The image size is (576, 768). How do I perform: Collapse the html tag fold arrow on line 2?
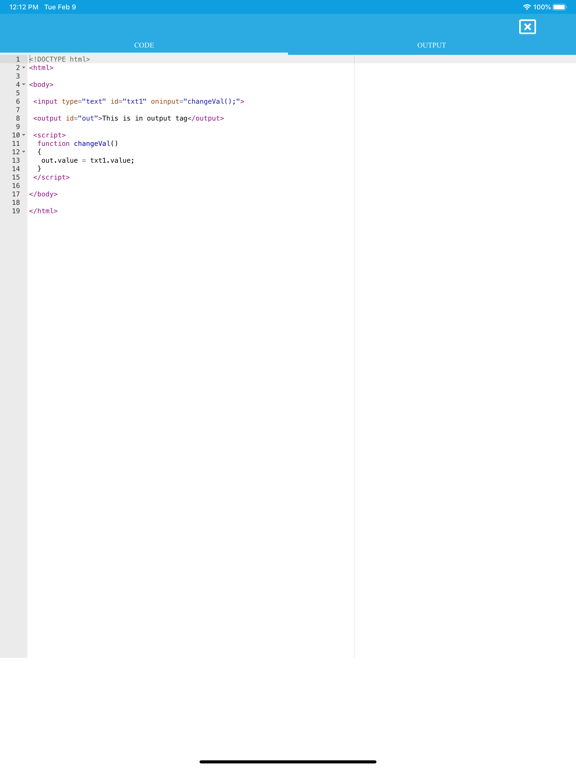click(x=24, y=68)
